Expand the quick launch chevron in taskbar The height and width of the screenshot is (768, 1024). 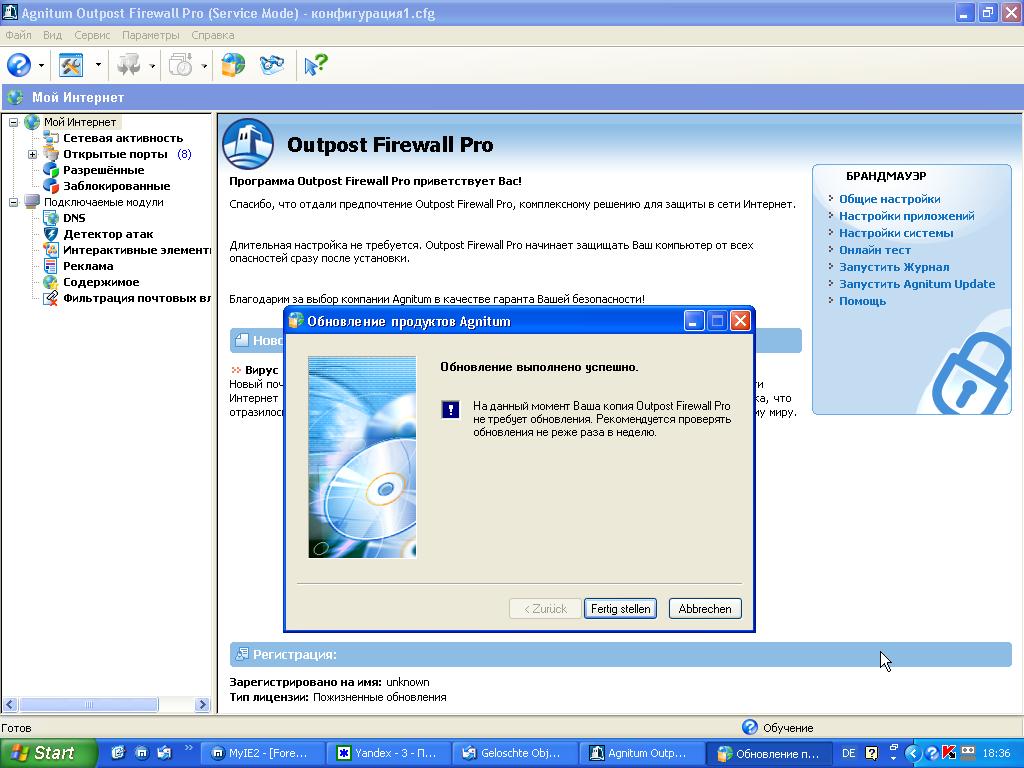click(x=189, y=748)
